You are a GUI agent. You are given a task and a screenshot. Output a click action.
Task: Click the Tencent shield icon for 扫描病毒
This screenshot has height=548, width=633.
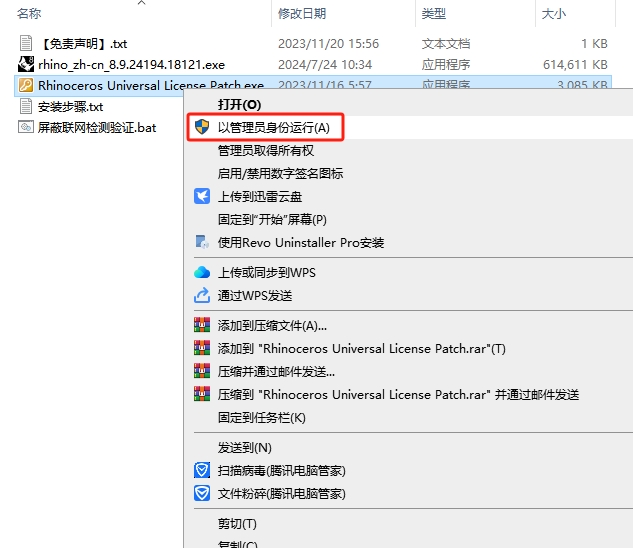pos(202,470)
